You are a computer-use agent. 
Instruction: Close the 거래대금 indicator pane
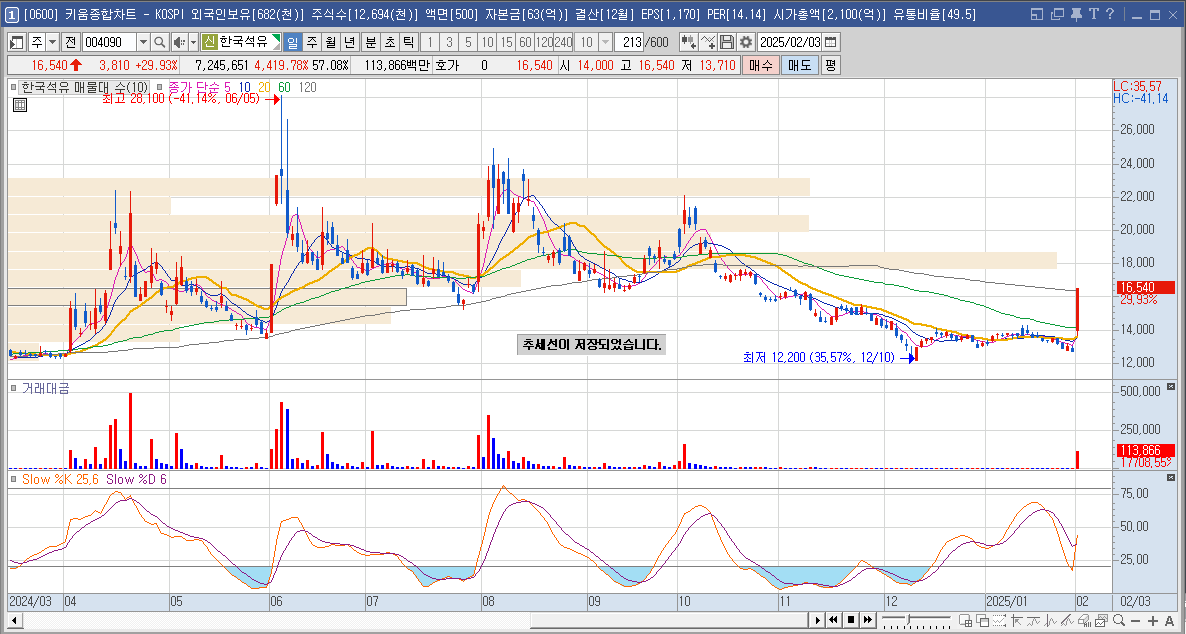pos(1172,387)
